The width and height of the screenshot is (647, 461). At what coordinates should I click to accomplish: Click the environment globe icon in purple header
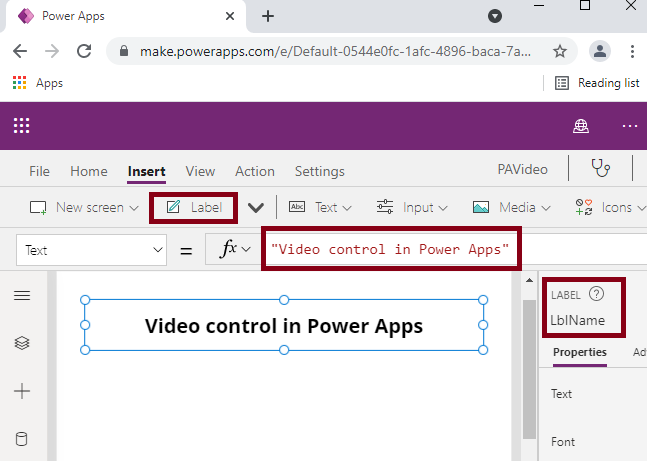click(581, 126)
